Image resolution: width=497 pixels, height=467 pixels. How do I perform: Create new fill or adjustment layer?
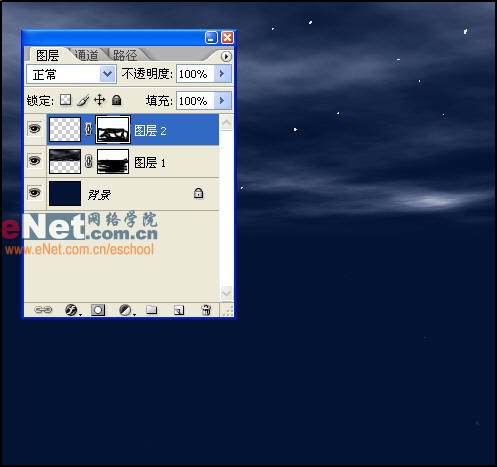click(x=126, y=310)
